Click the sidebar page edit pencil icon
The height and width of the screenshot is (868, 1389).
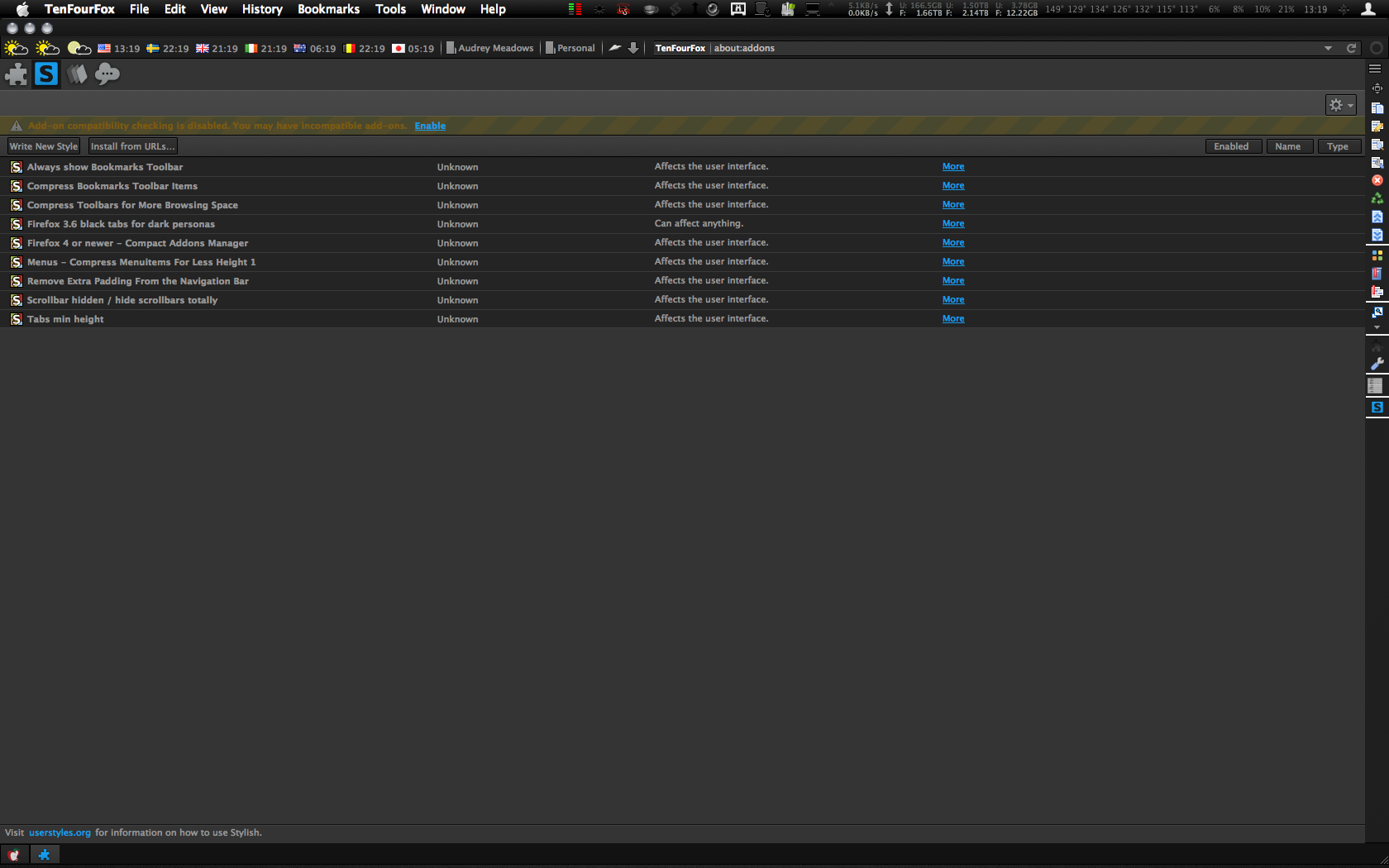click(1377, 126)
